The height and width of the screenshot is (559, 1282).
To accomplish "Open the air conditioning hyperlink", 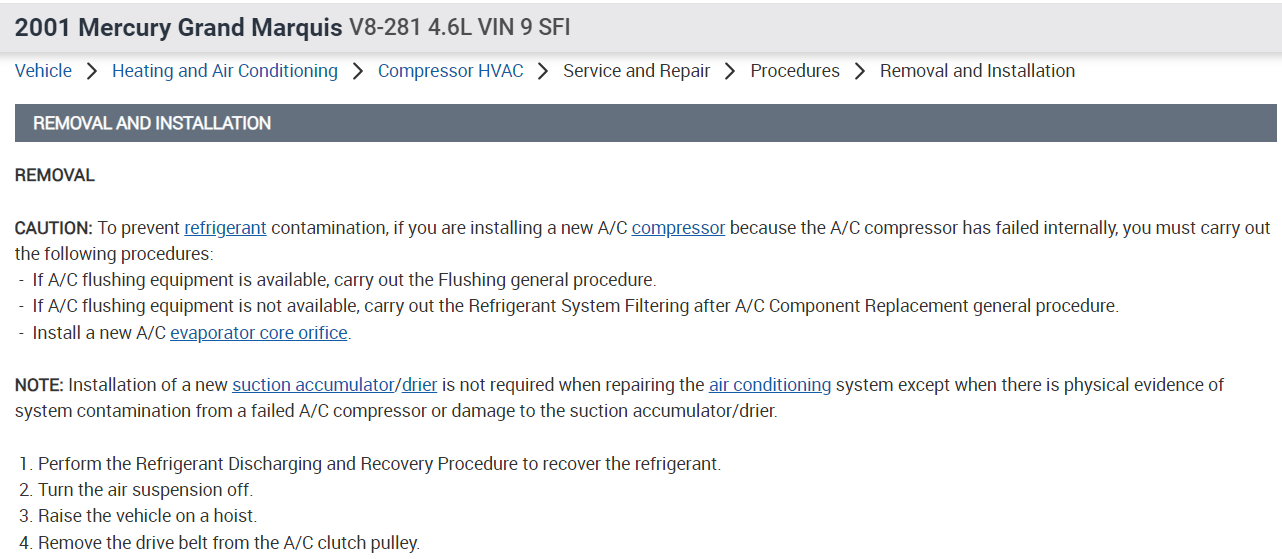I will [x=770, y=385].
